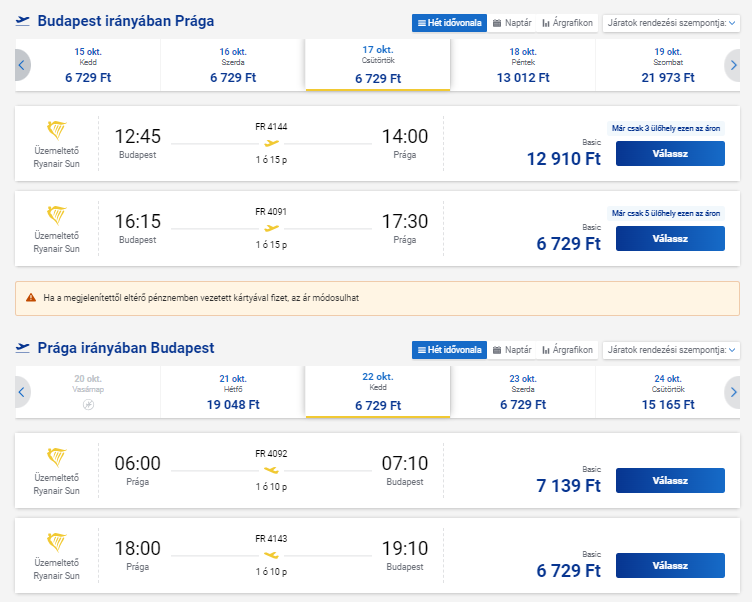The image size is (752, 602).
Task: Choose the 18:00 Prague flight FR 4143
Action: [x=670, y=566]
